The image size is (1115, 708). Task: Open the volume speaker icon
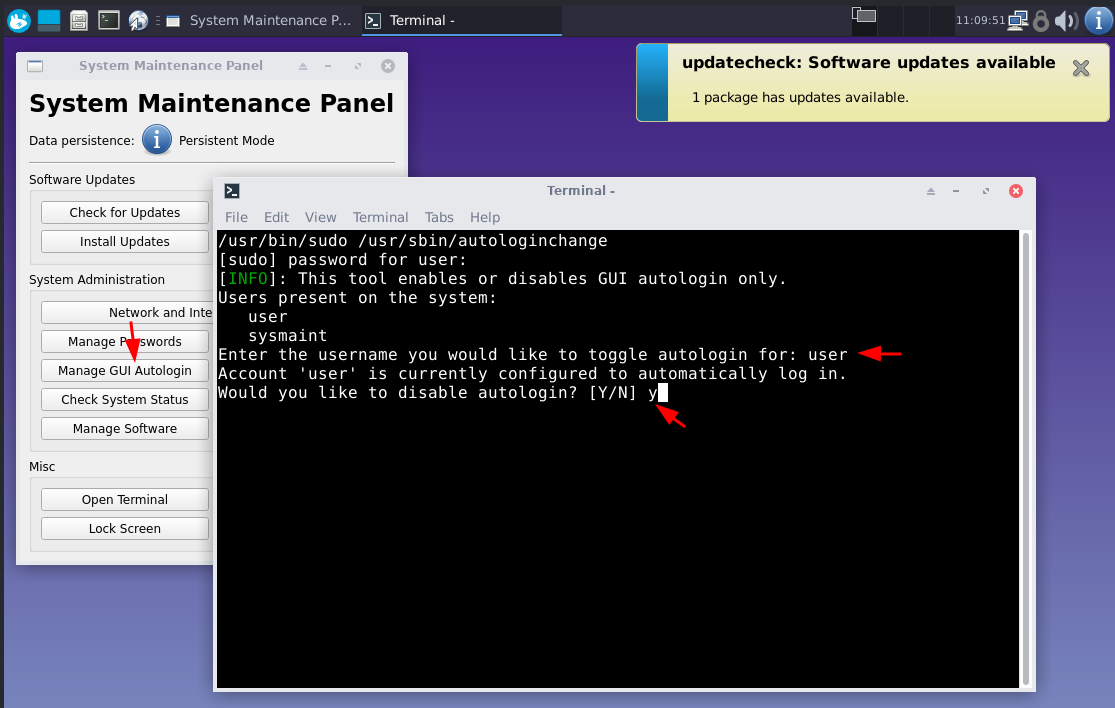tap(1066, 20)
